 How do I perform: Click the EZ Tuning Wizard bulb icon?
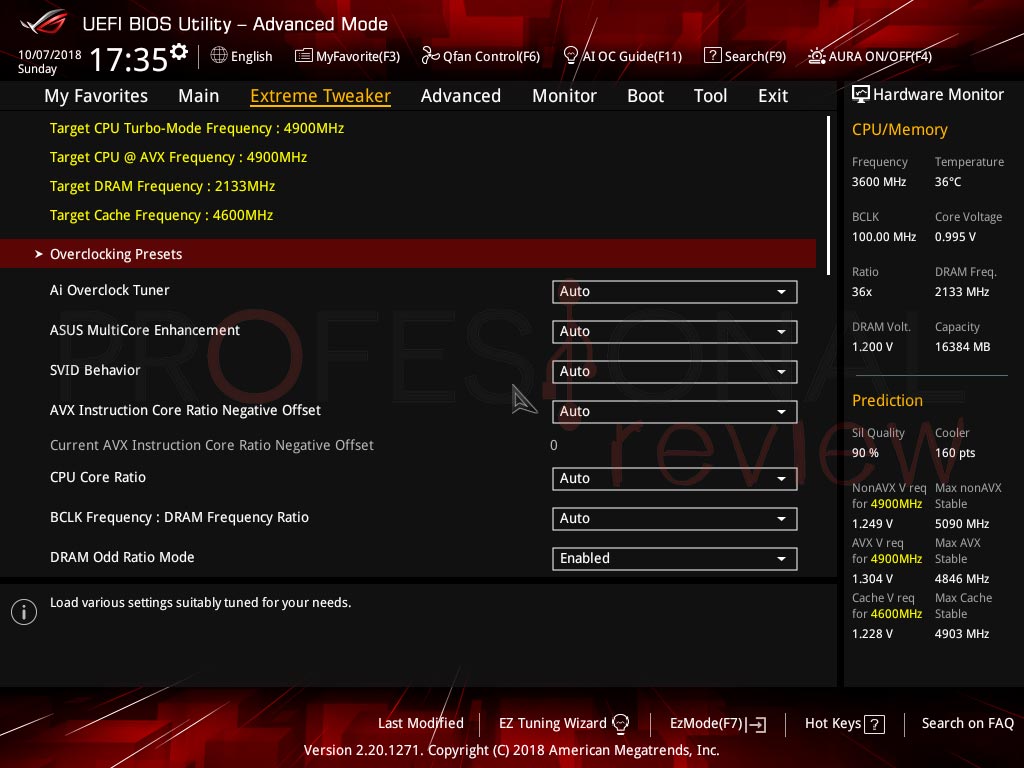point(620,723)
